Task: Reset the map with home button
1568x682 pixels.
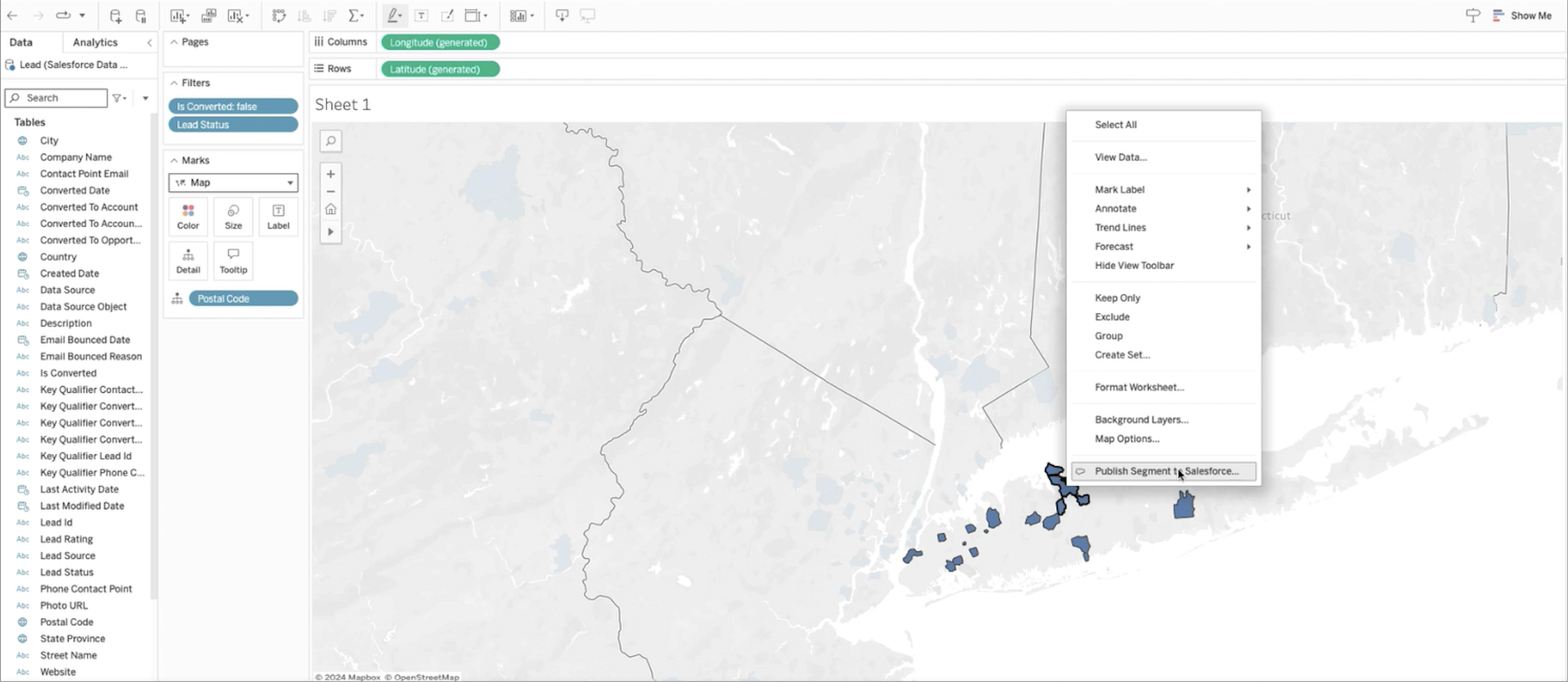Action: [331, 210]
